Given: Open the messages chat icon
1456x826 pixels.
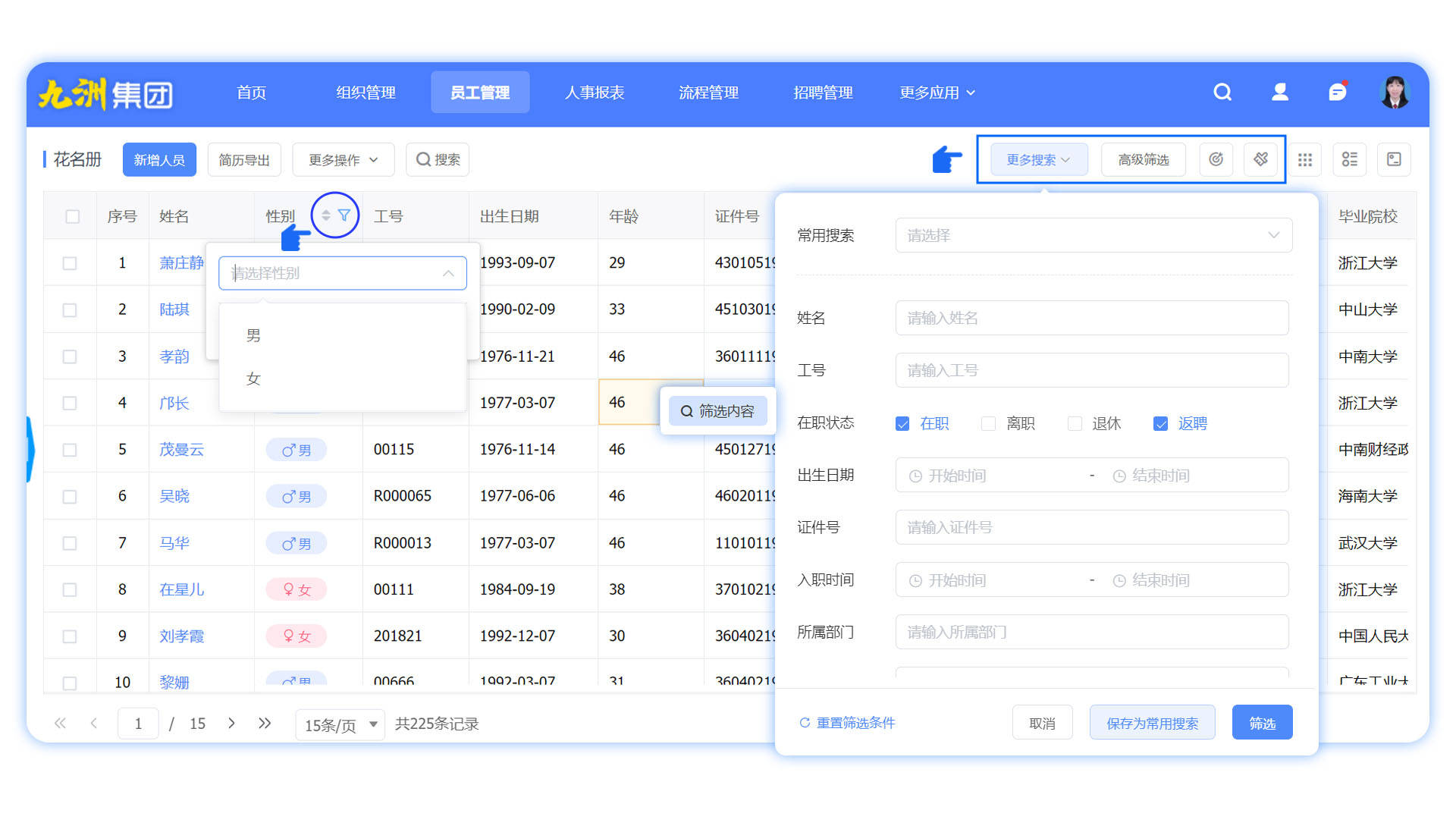Looking at the screenshot, I should tap(1337, 93).
